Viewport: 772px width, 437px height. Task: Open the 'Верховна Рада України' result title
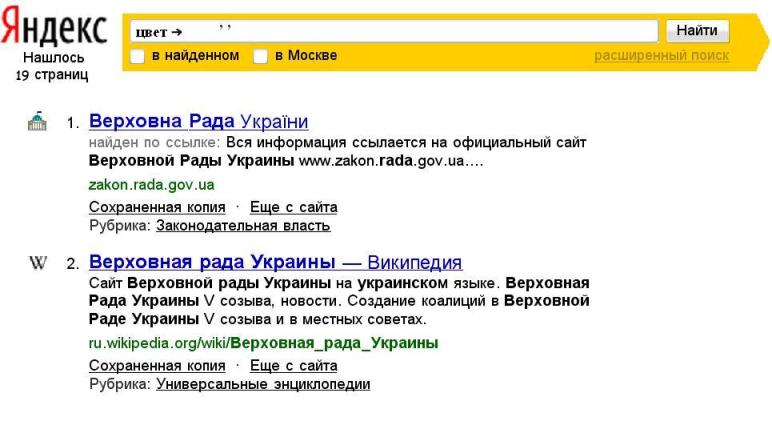point(198,121)
